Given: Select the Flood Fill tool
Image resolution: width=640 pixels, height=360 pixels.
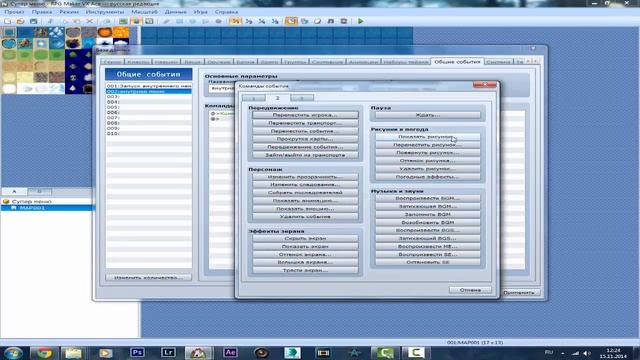Looking at the screenshot, I should pyautogui.click(x=206, y=21).
